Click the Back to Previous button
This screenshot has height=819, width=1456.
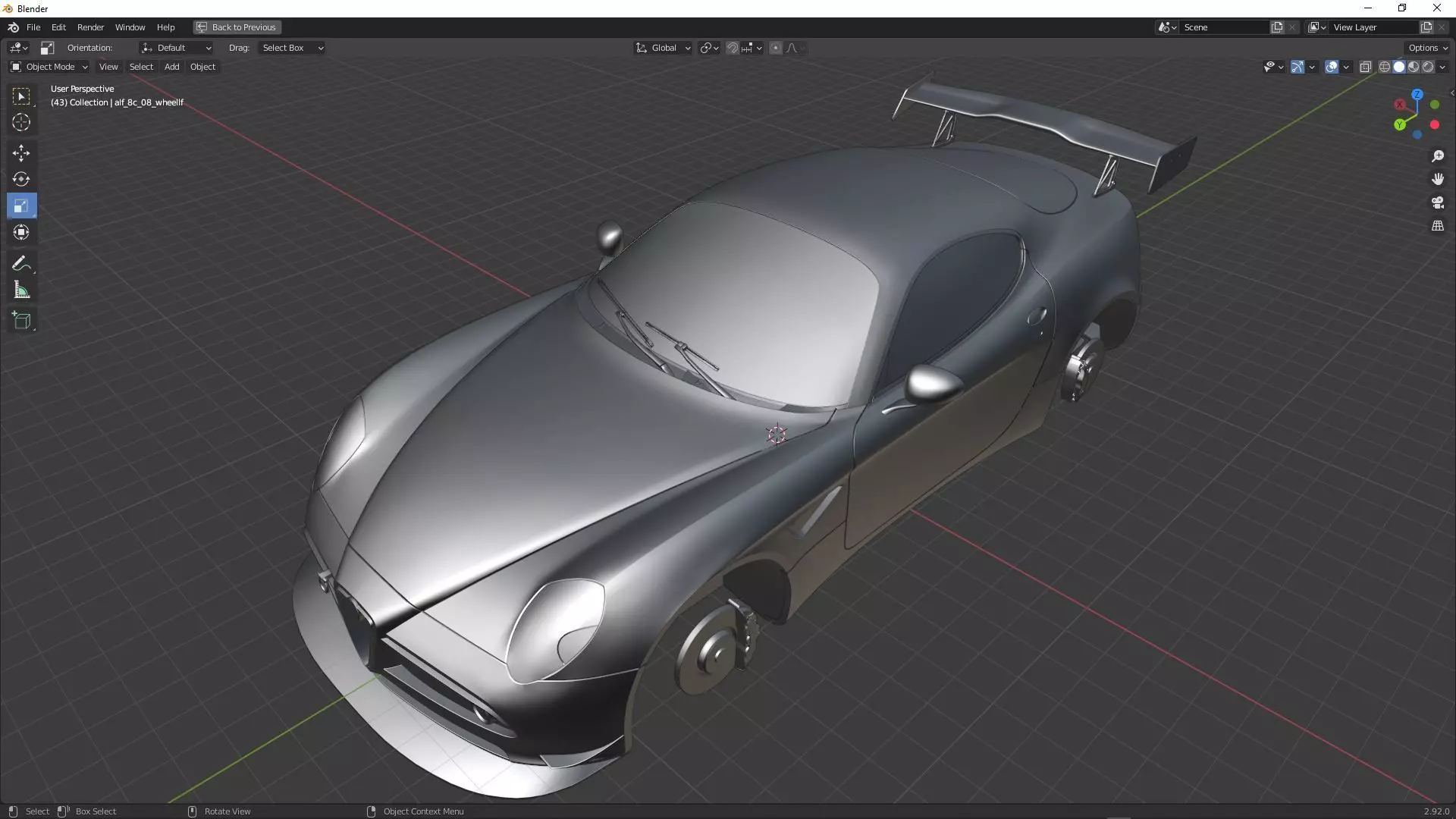[237, 27]
